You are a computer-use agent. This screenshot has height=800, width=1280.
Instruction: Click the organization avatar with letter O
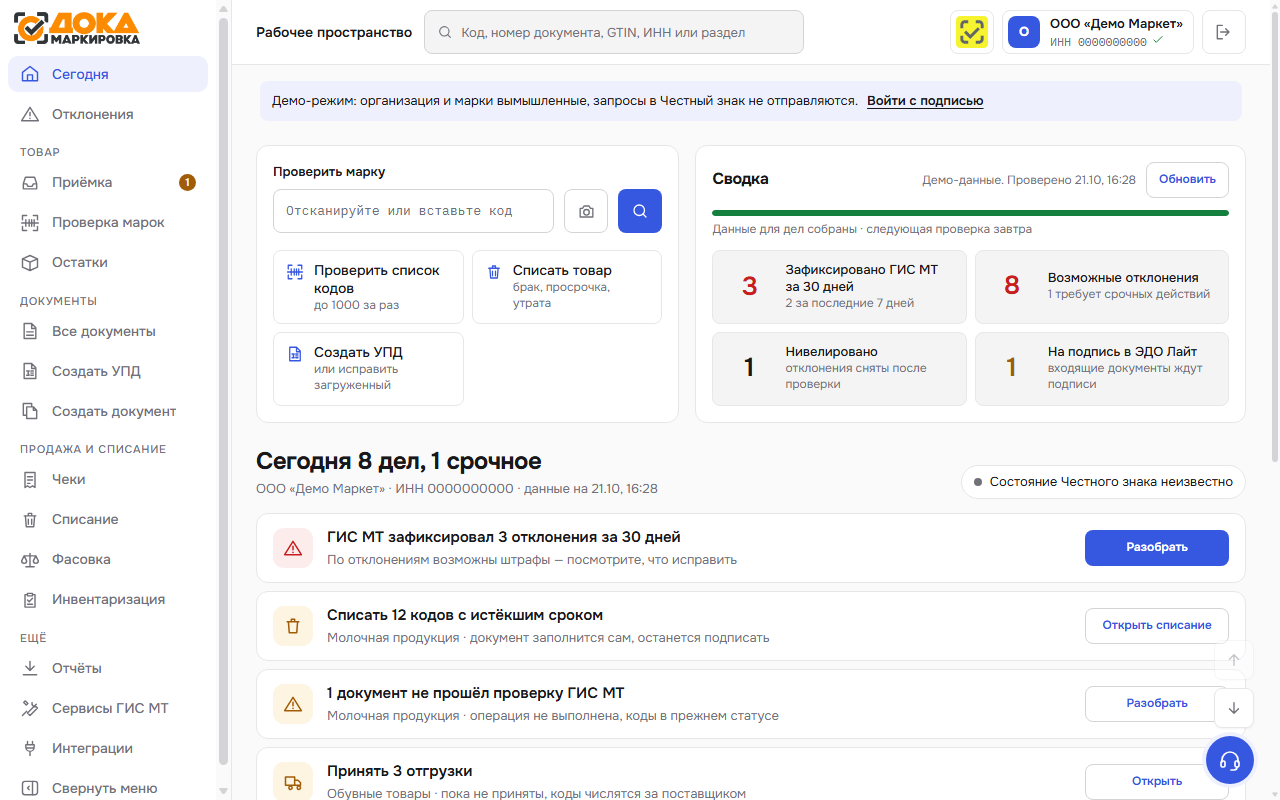[x=1024, y=32]
